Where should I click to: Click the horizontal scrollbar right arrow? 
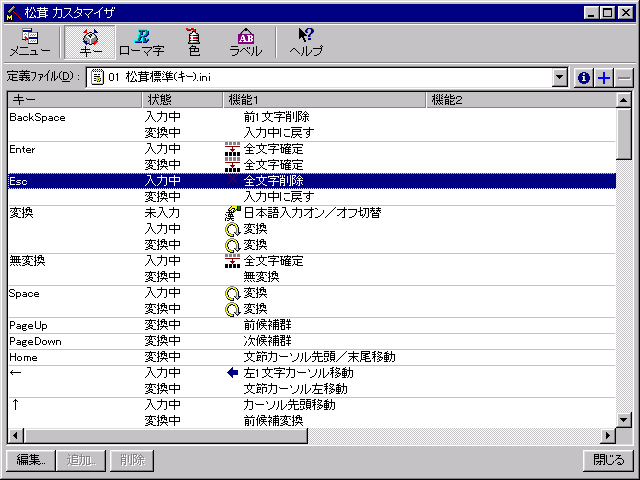[608, 436]
